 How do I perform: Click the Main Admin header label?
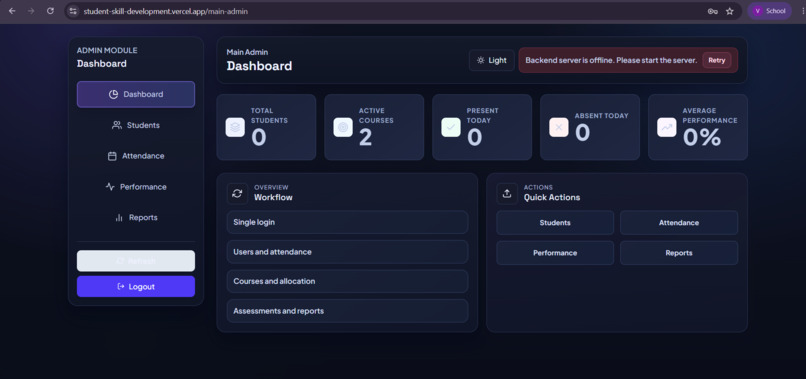point(247,52)
